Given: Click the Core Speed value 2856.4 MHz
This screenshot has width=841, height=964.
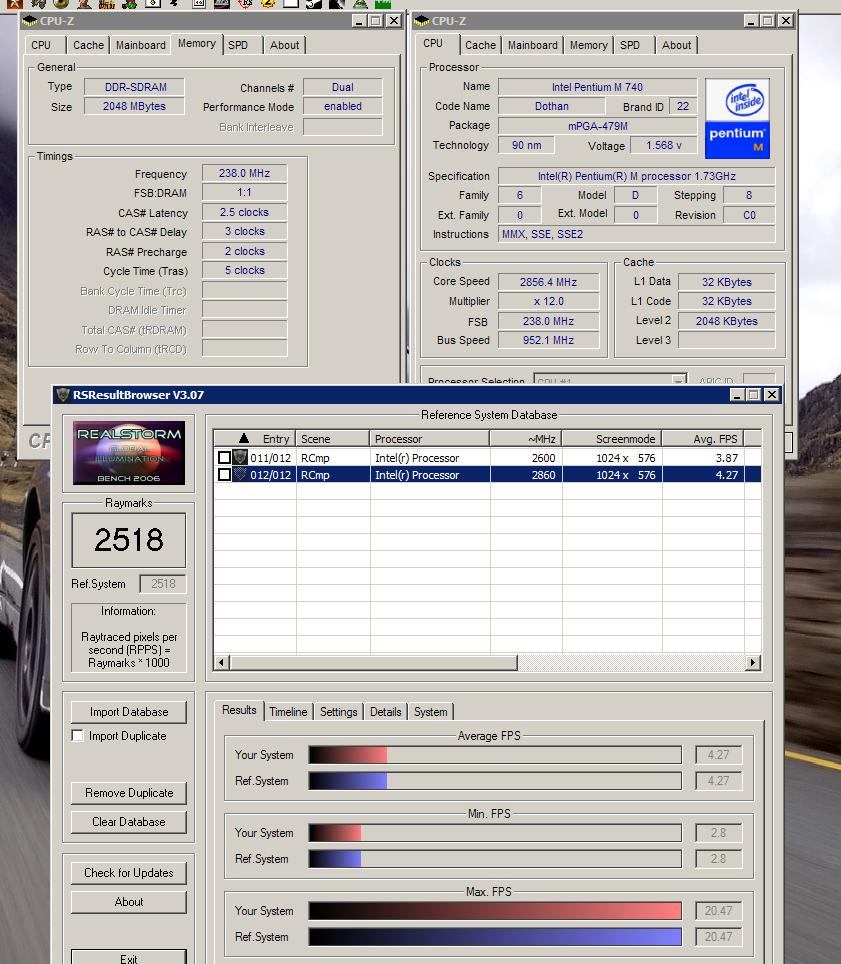Looking at the screenshot, I should (548, 282).
